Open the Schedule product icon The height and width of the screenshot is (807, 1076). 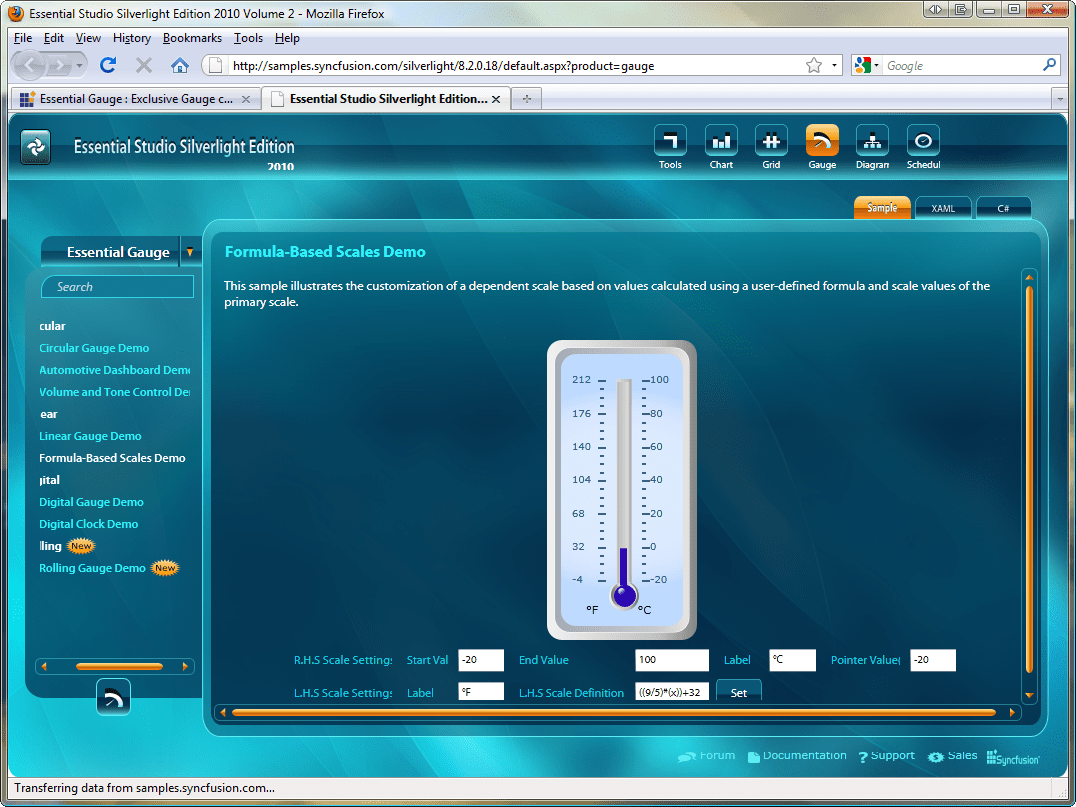tap(923, 141)
